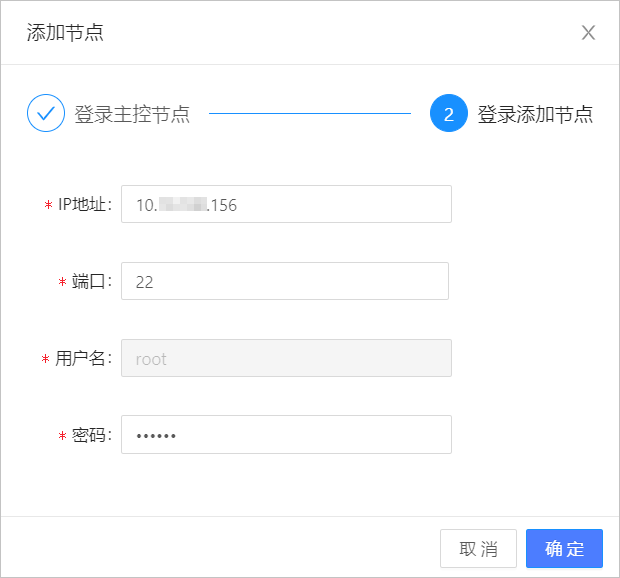Focus the IP地址 input field
This screenshot has width=620, height=578.
pyautogui.click(x=286, y=204)
